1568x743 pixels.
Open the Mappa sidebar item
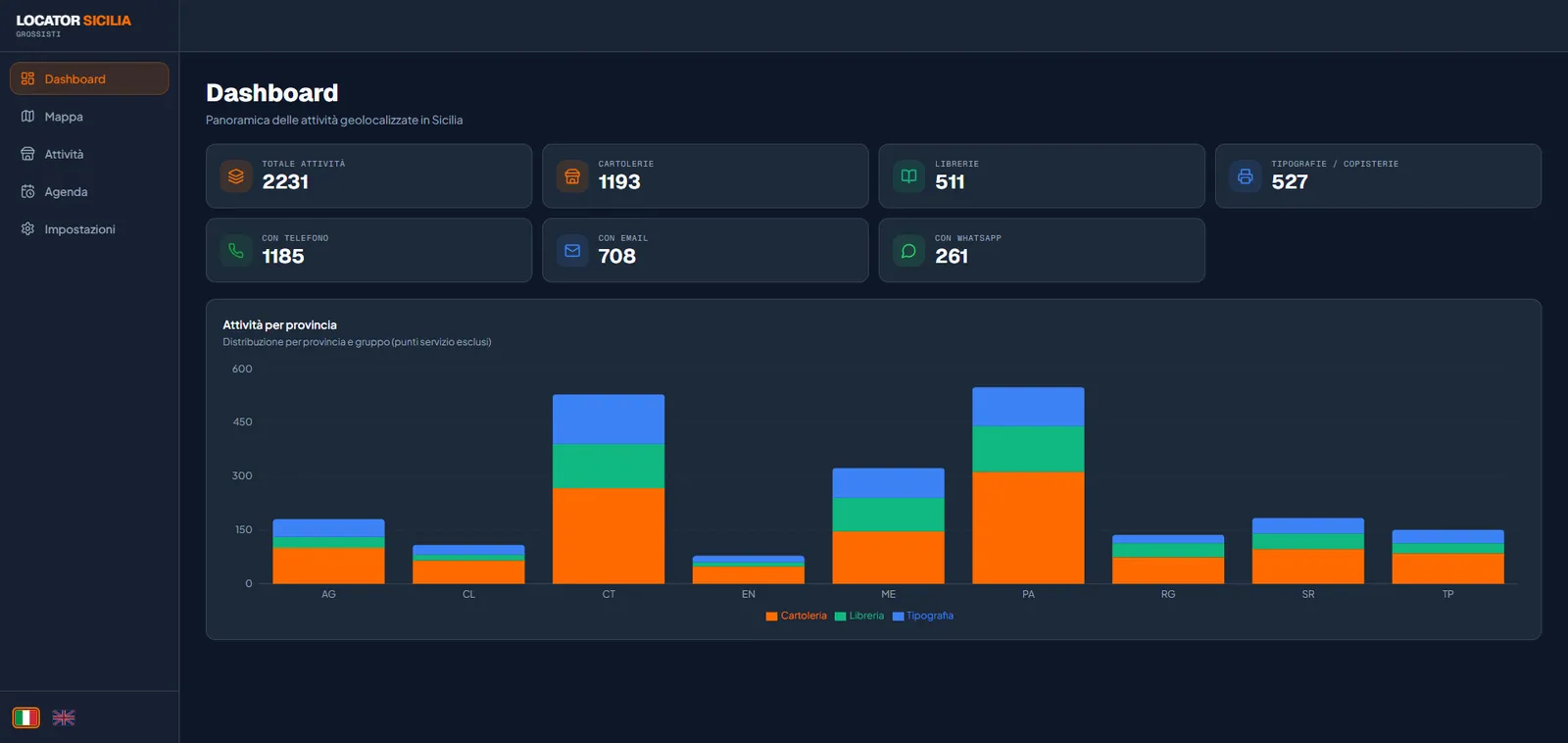pos(89,117)
